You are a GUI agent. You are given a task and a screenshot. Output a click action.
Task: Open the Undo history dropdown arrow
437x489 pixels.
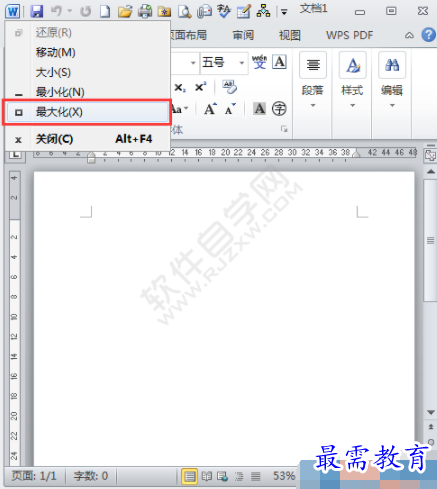70,11
